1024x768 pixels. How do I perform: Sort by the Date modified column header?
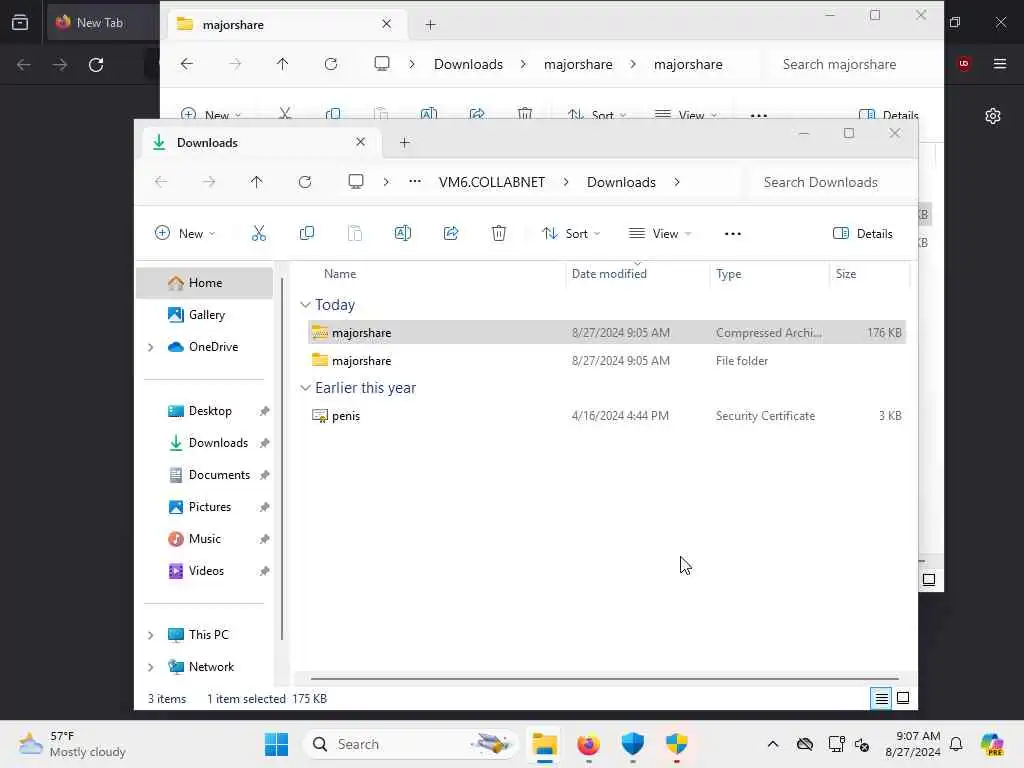[609, 274]
